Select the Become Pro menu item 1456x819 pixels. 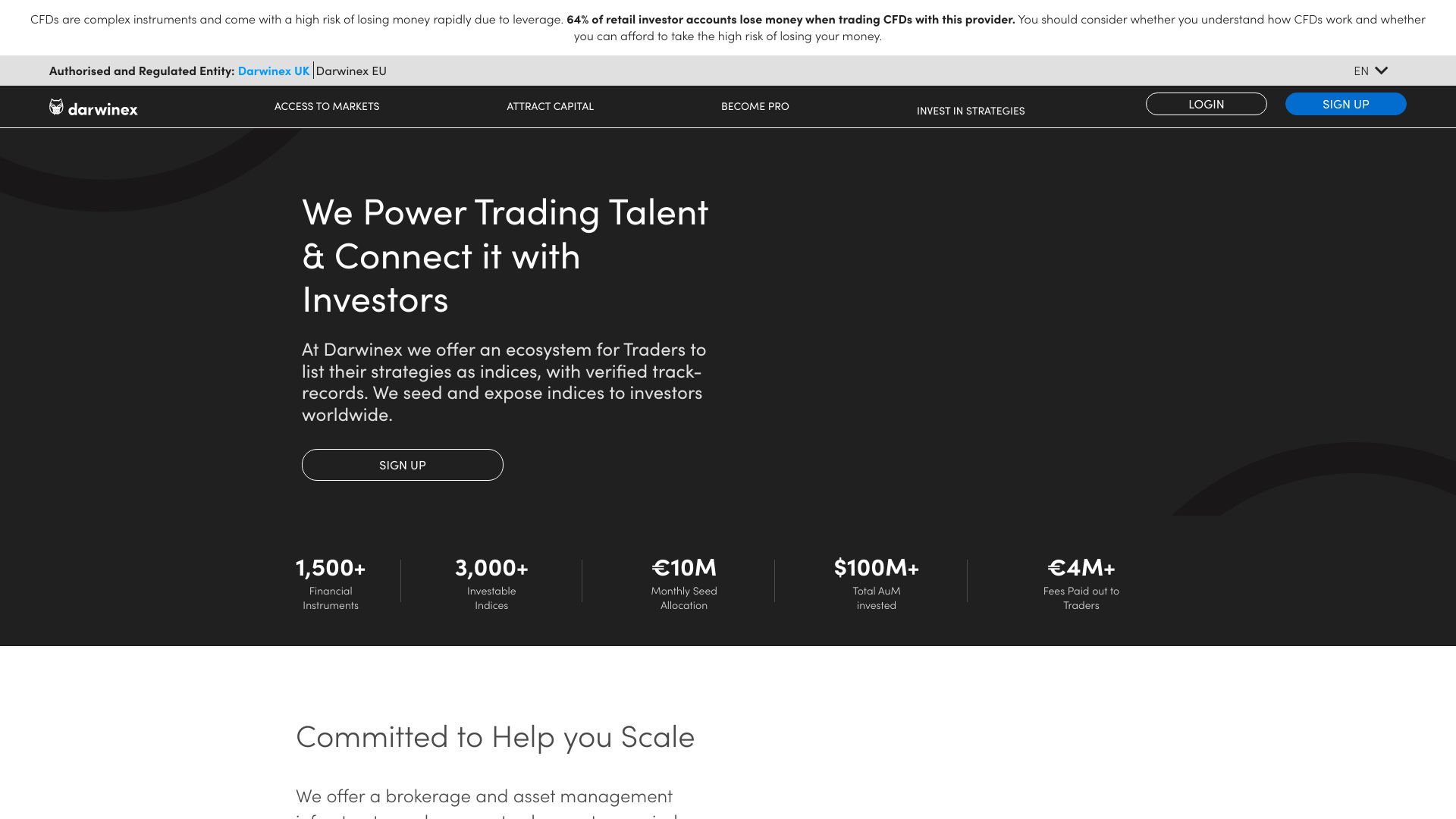755,106
